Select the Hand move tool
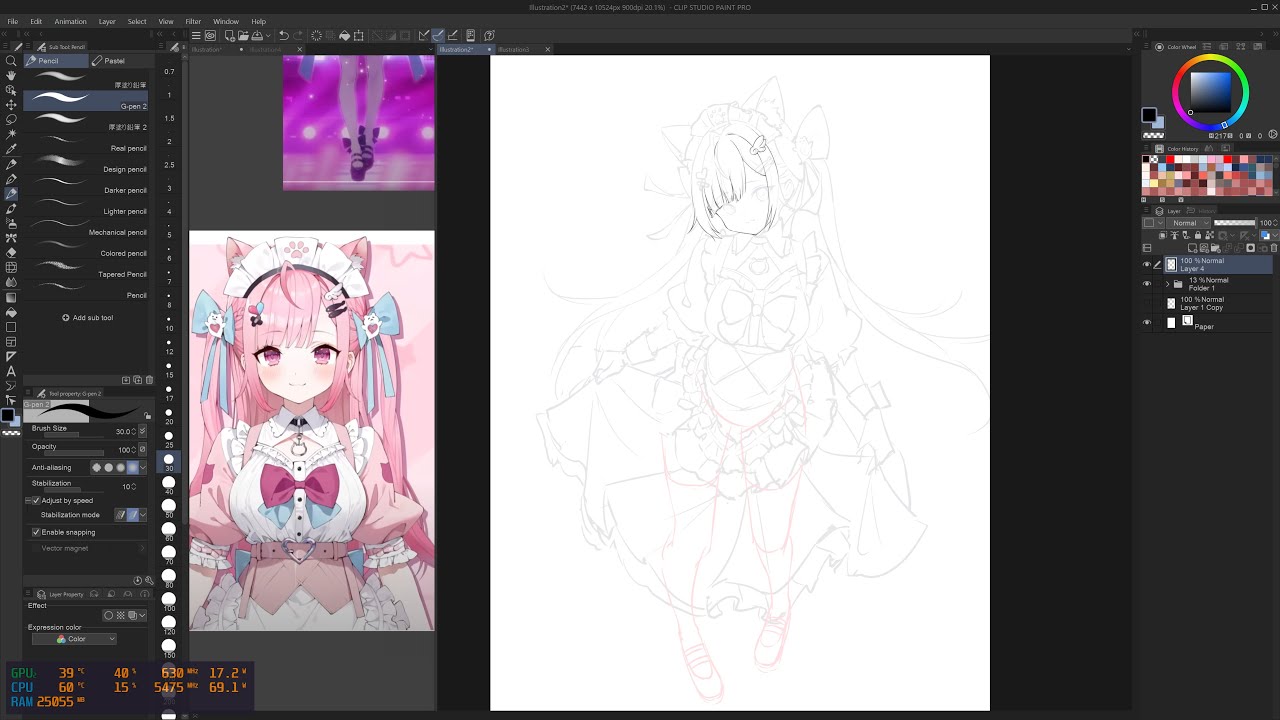The image size is (1280, 720). 11,76
